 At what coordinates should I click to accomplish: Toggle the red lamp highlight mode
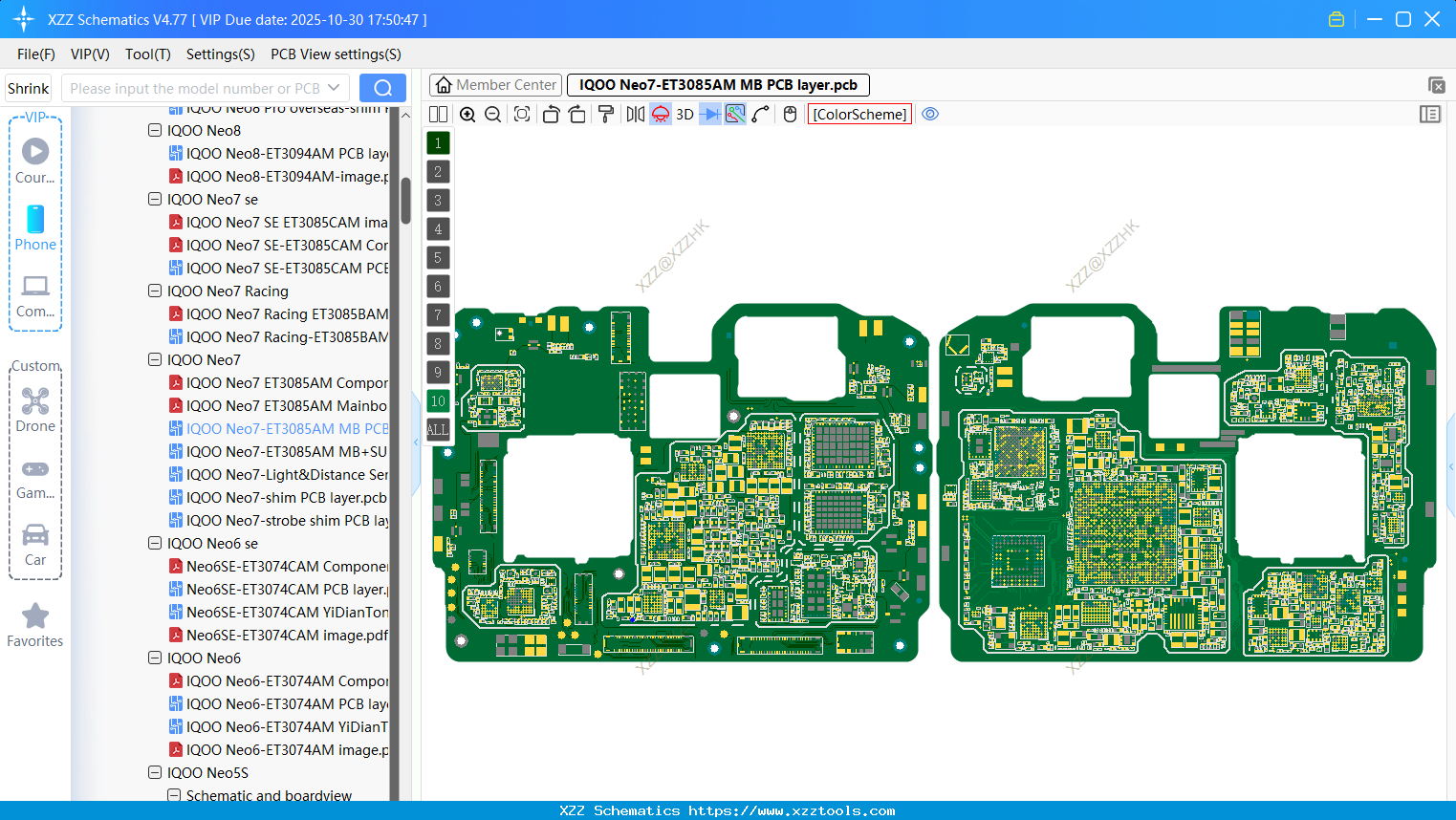tap(660, 114)
